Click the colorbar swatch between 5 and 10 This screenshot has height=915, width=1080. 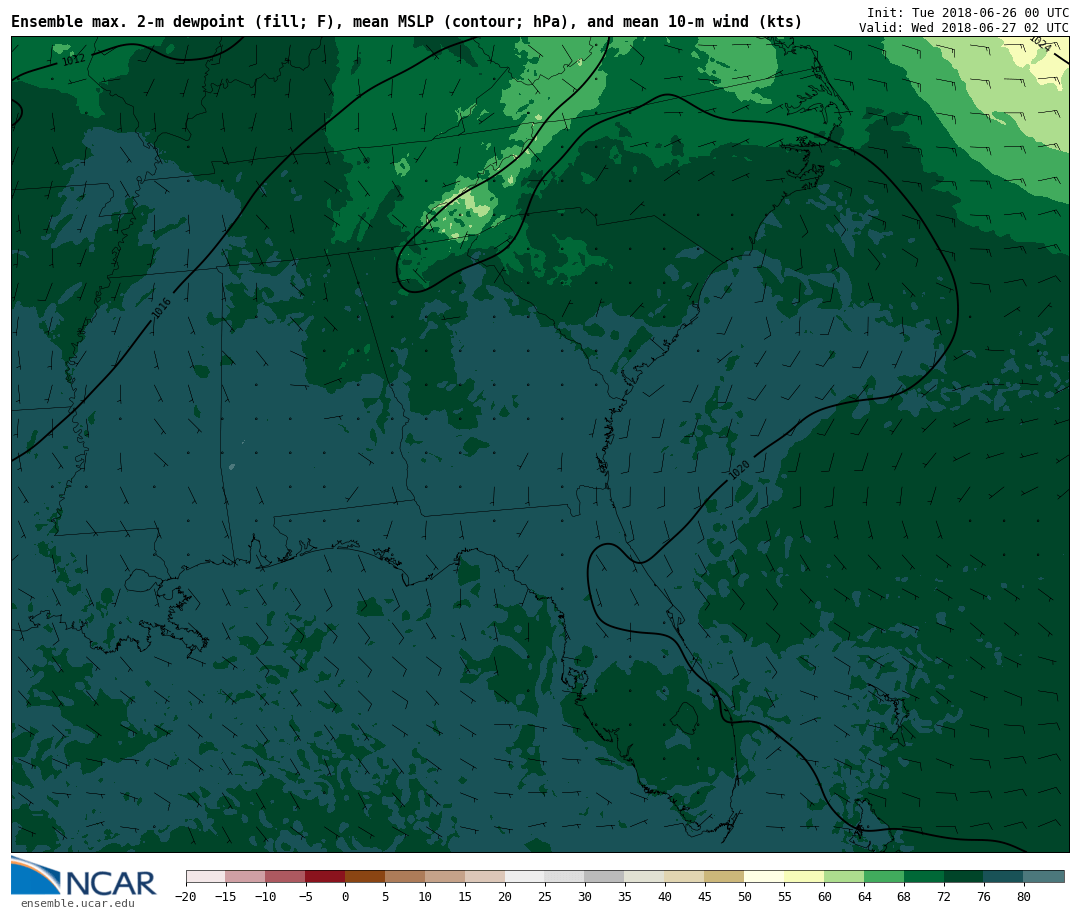(406, 876)
